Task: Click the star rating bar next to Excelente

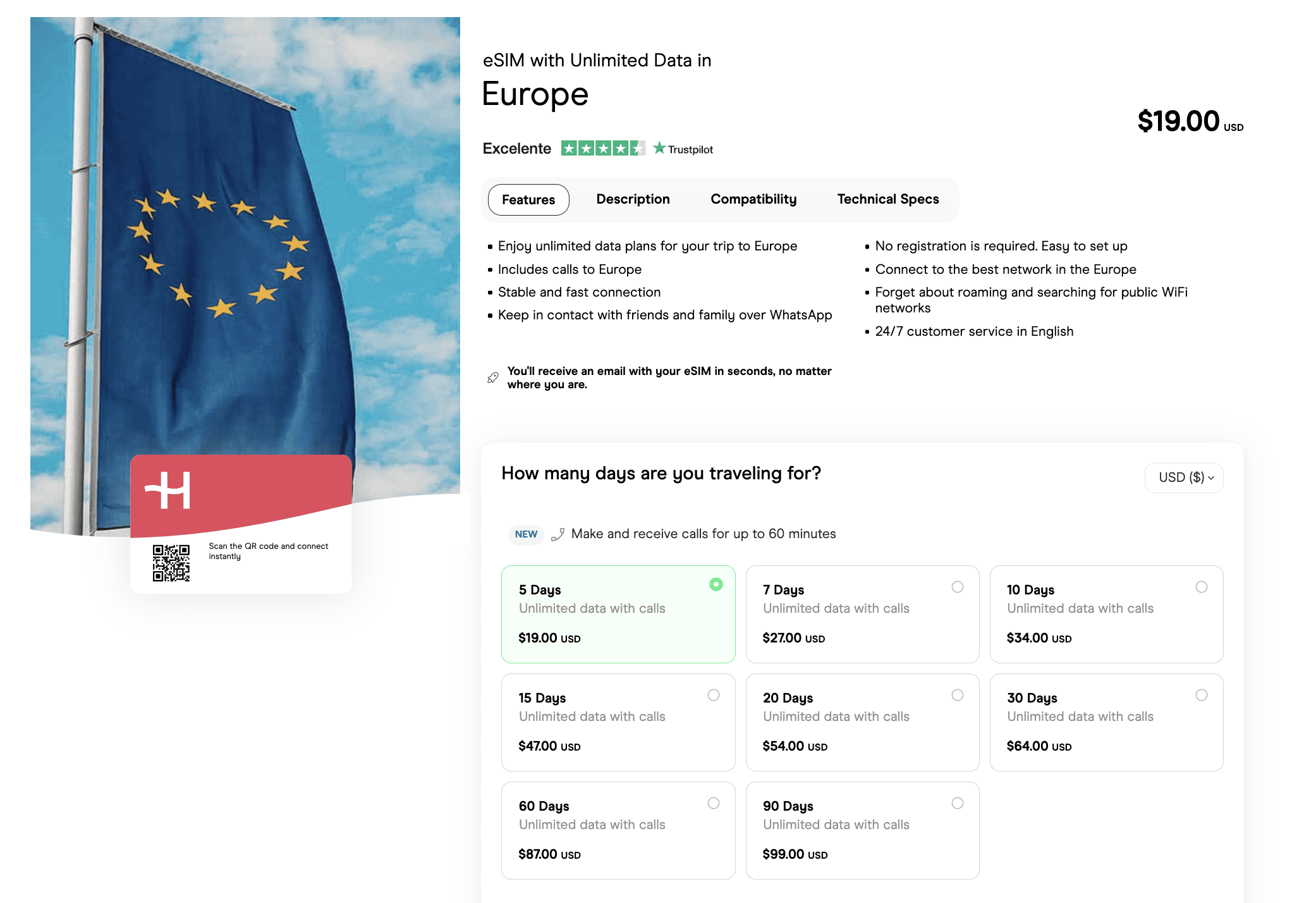Action: point(603,148)
